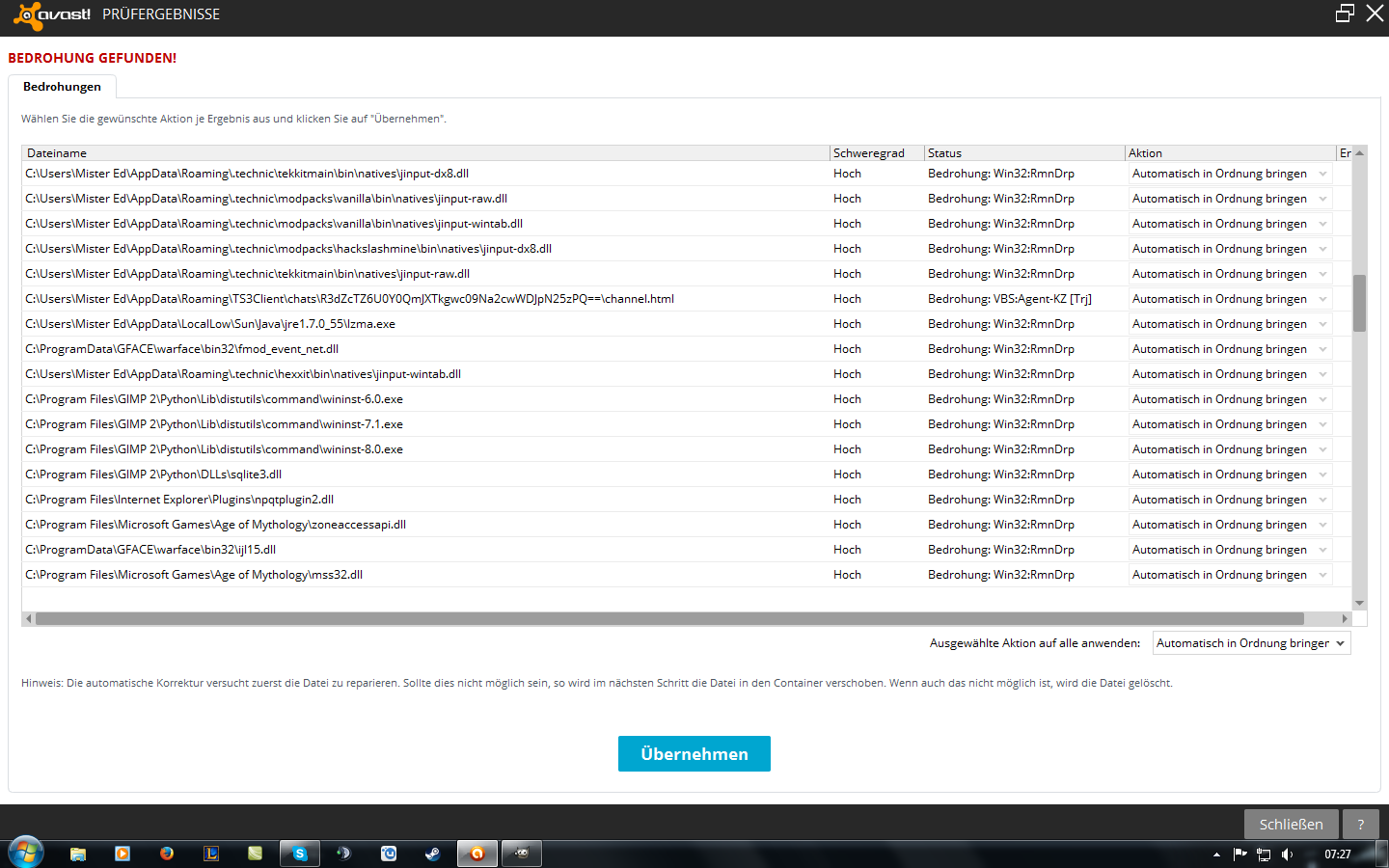The width and height of the screenshot is (1389, 868).
Task: Open action dropdown for fmod_event_net.dll
Action: [x=1230, y=349]
